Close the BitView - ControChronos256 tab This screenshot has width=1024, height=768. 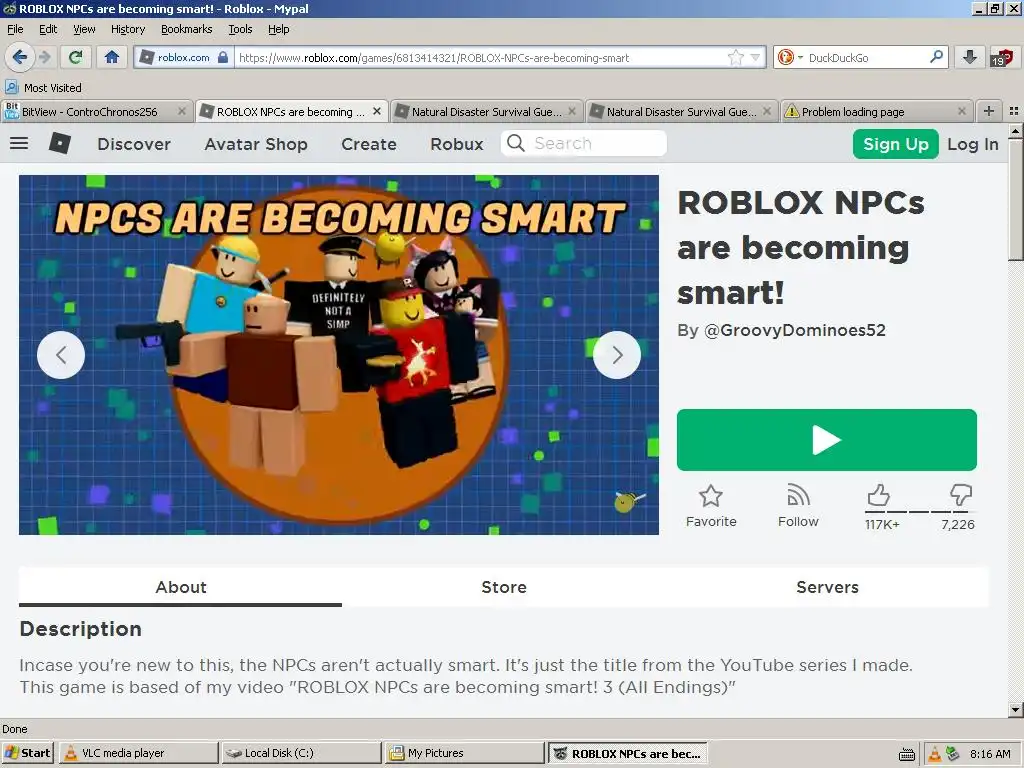coord(182,112)
